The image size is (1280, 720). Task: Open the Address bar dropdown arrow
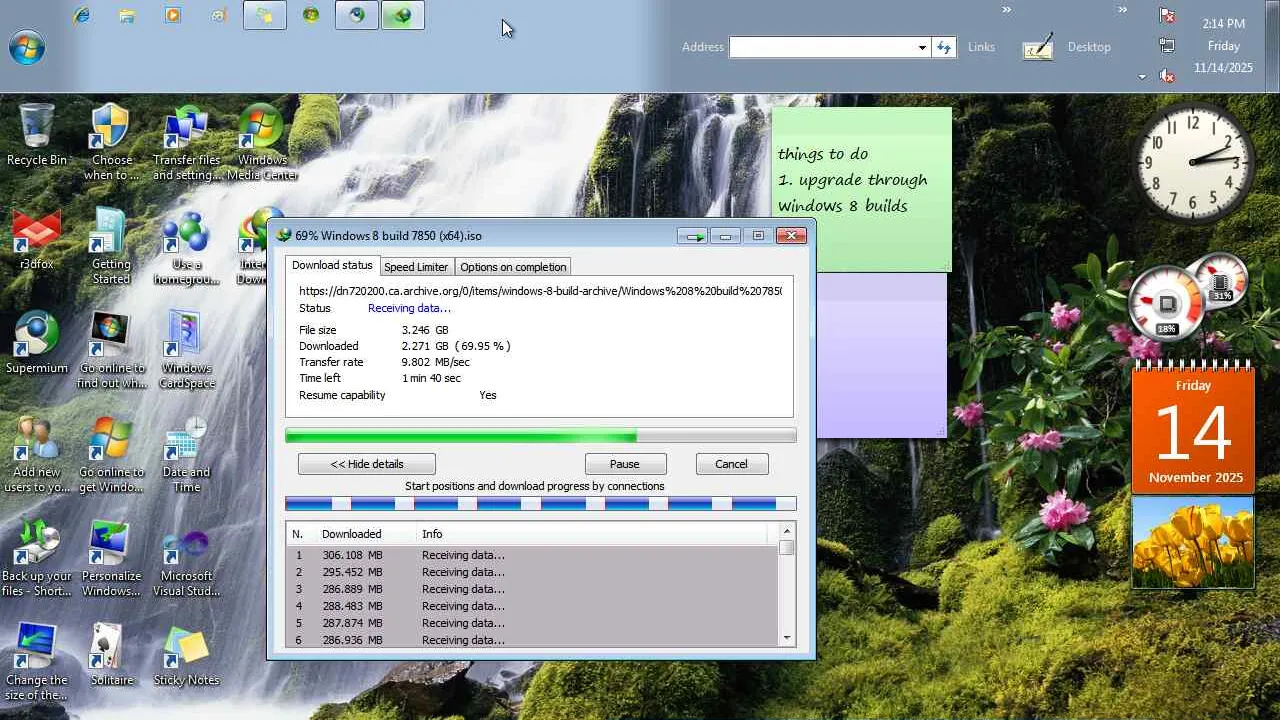coord(922,47)
